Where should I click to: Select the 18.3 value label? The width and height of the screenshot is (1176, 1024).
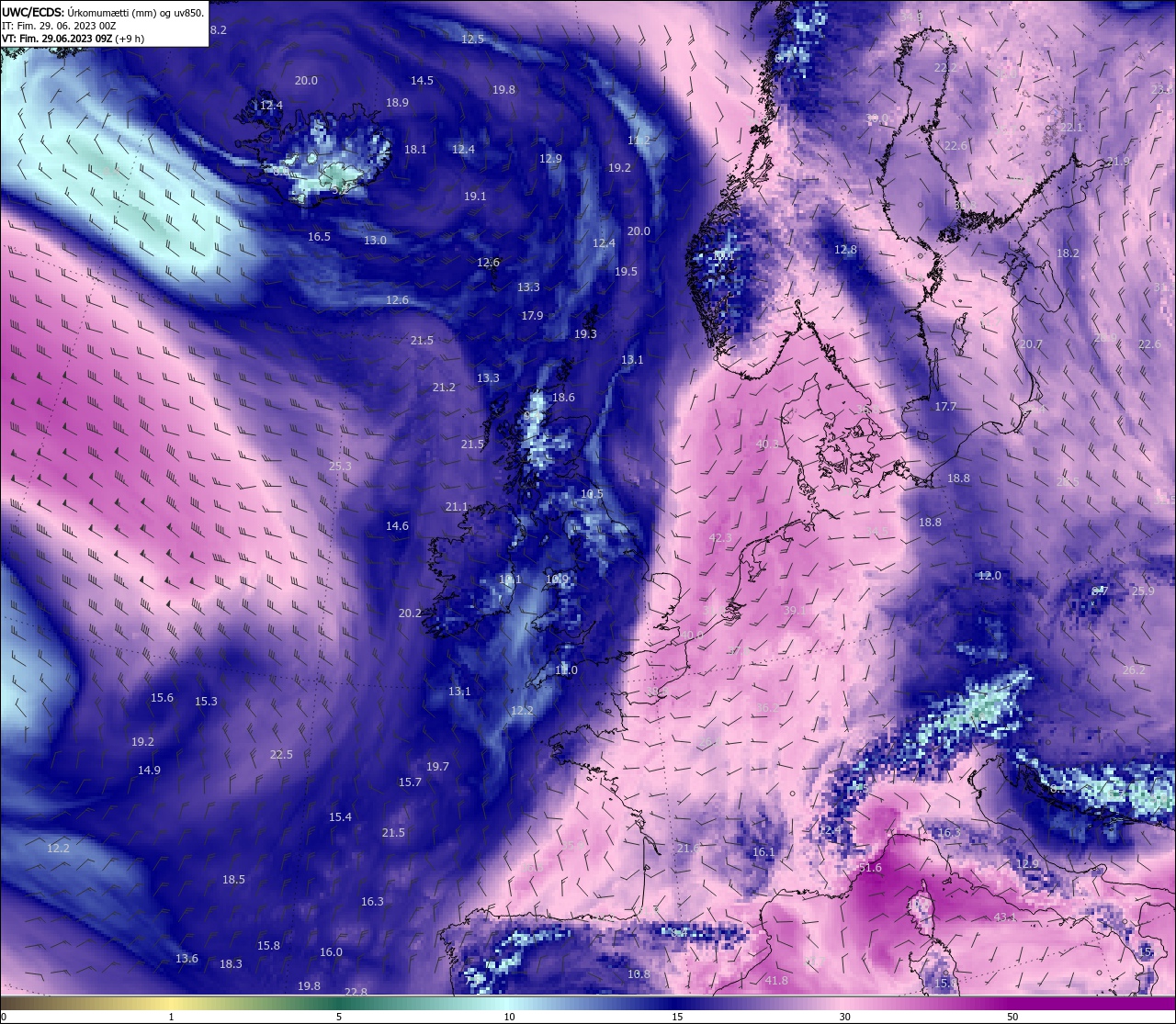click(231, 964)
